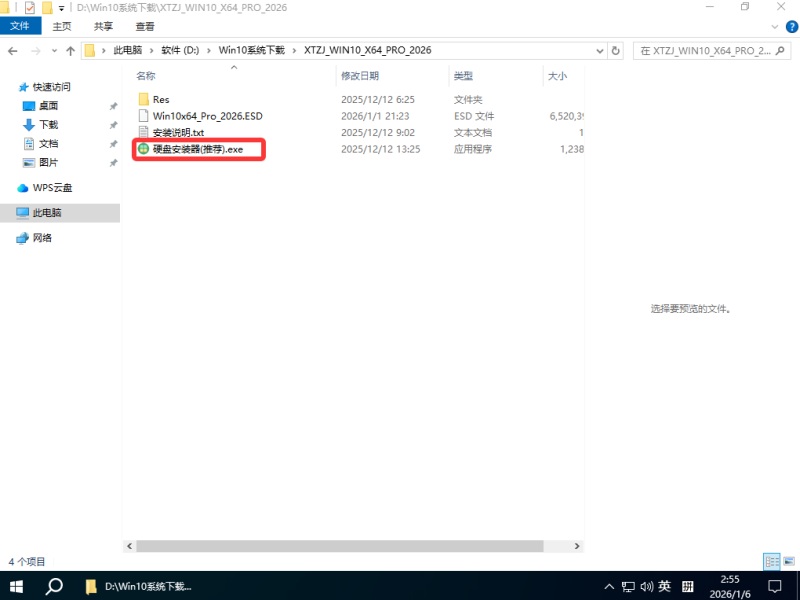Open taskbar search magnifier icon
This screenshot has height=600, width=800.
click(x=55, y=586)
